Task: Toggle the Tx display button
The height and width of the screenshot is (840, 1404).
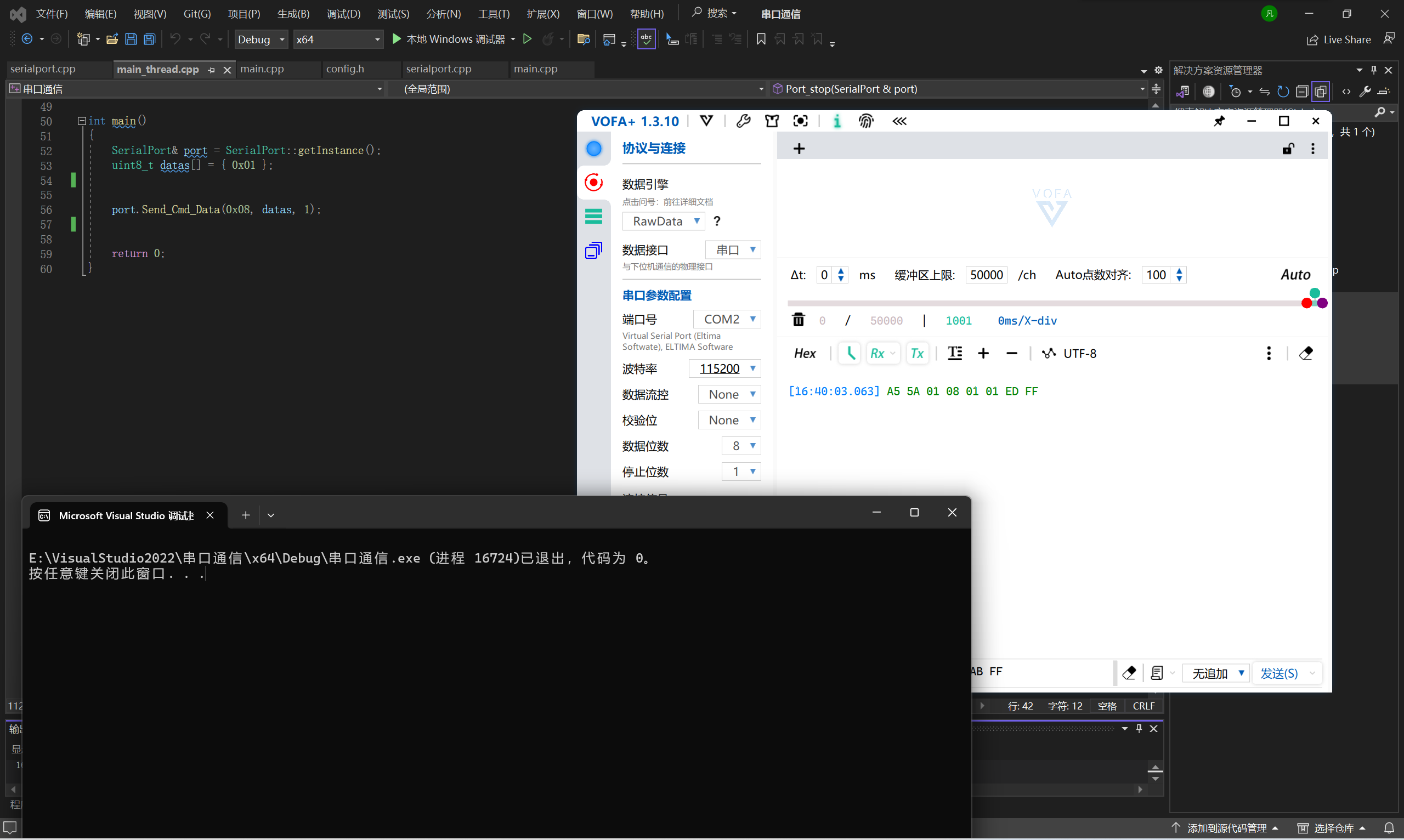Action: pos(917,354)
